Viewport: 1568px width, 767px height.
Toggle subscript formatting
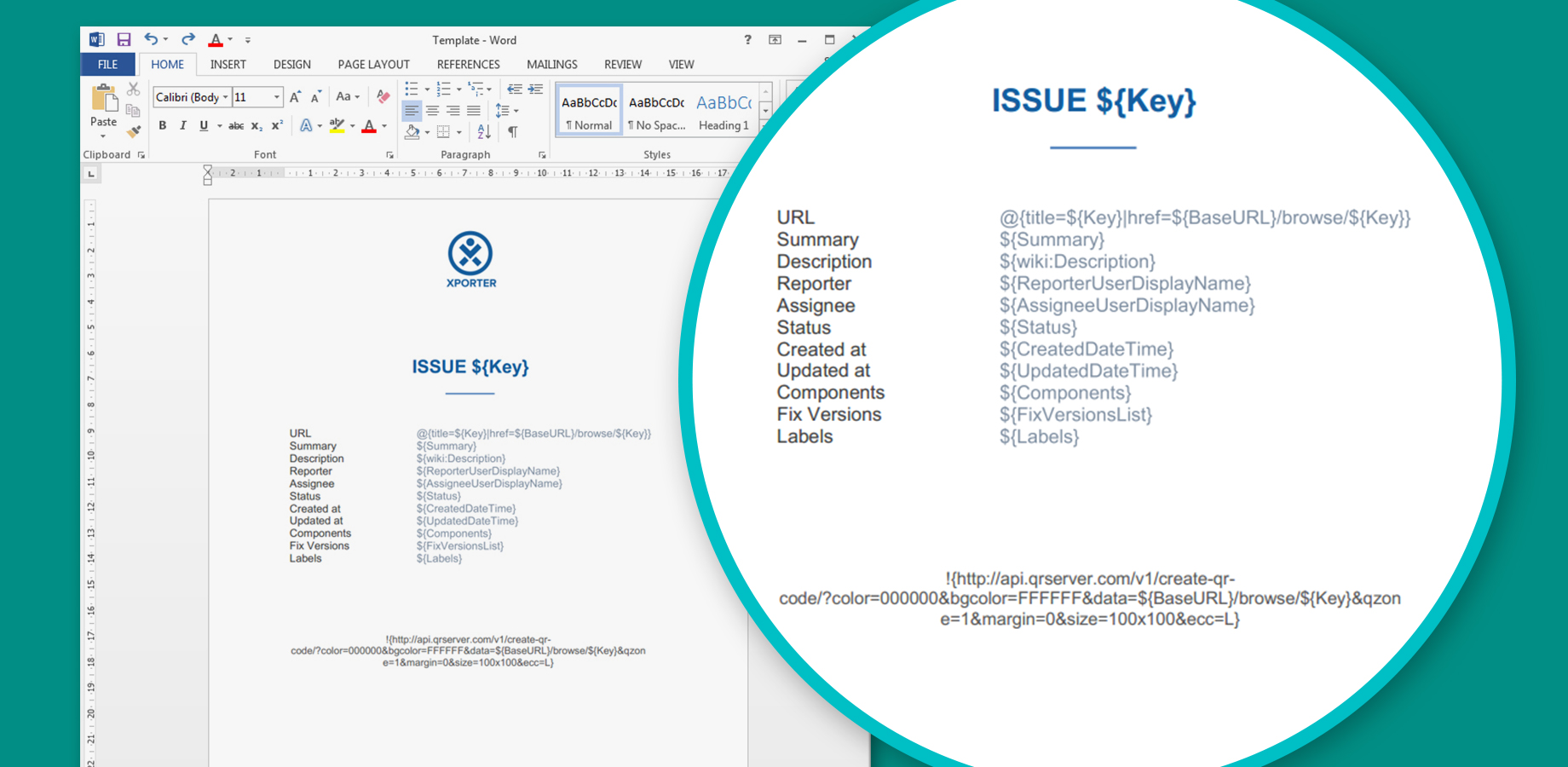(x=257, y=126)
